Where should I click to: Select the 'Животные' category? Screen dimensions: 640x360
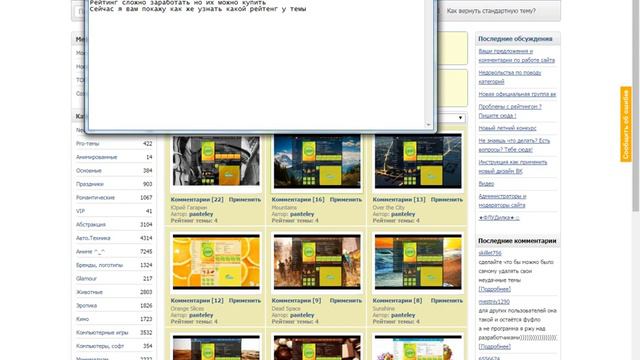coord(89,292)
